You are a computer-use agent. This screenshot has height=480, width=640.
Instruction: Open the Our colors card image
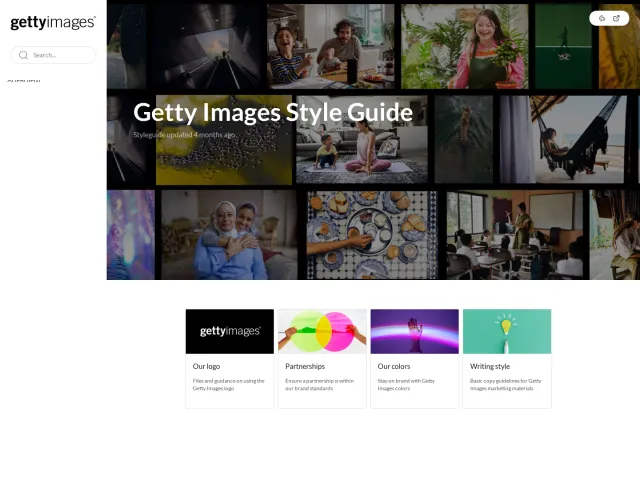tap(415, 331)
